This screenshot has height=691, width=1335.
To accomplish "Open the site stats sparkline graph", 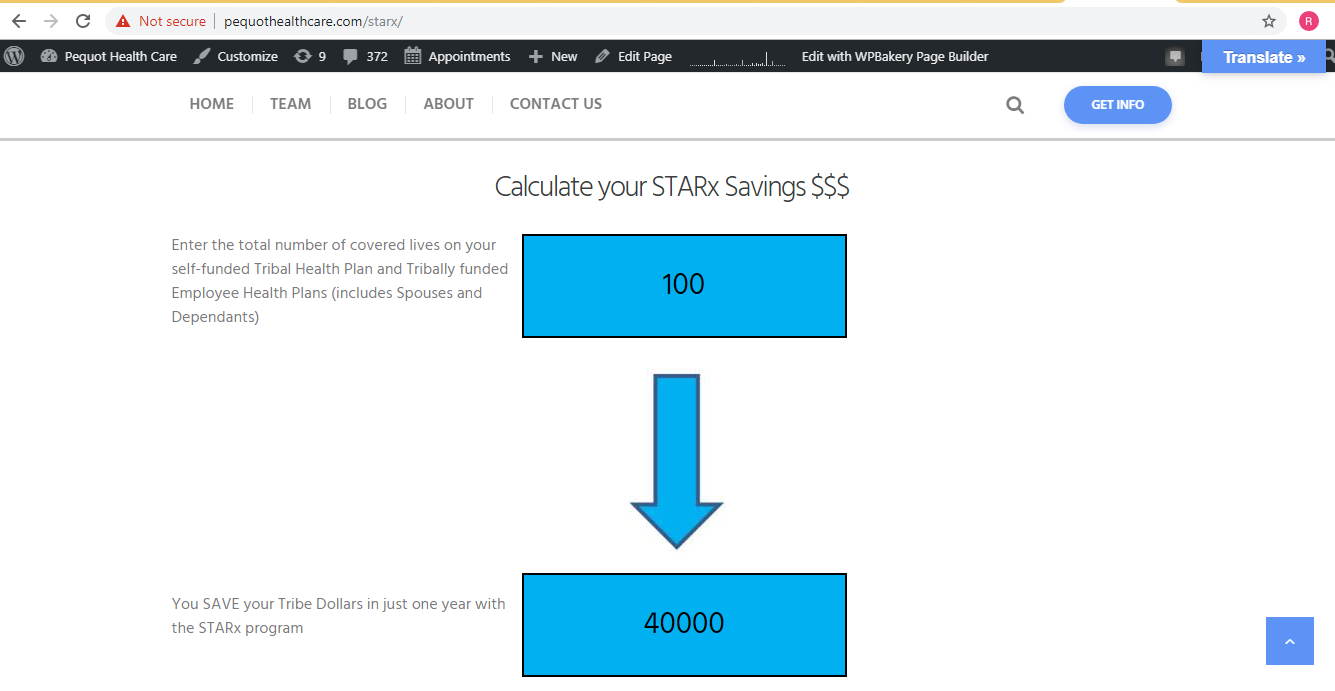I will 737,58.
